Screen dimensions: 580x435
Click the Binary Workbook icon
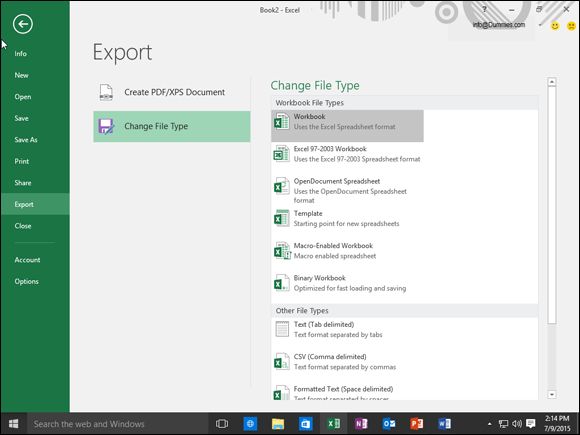click(281, 283)
